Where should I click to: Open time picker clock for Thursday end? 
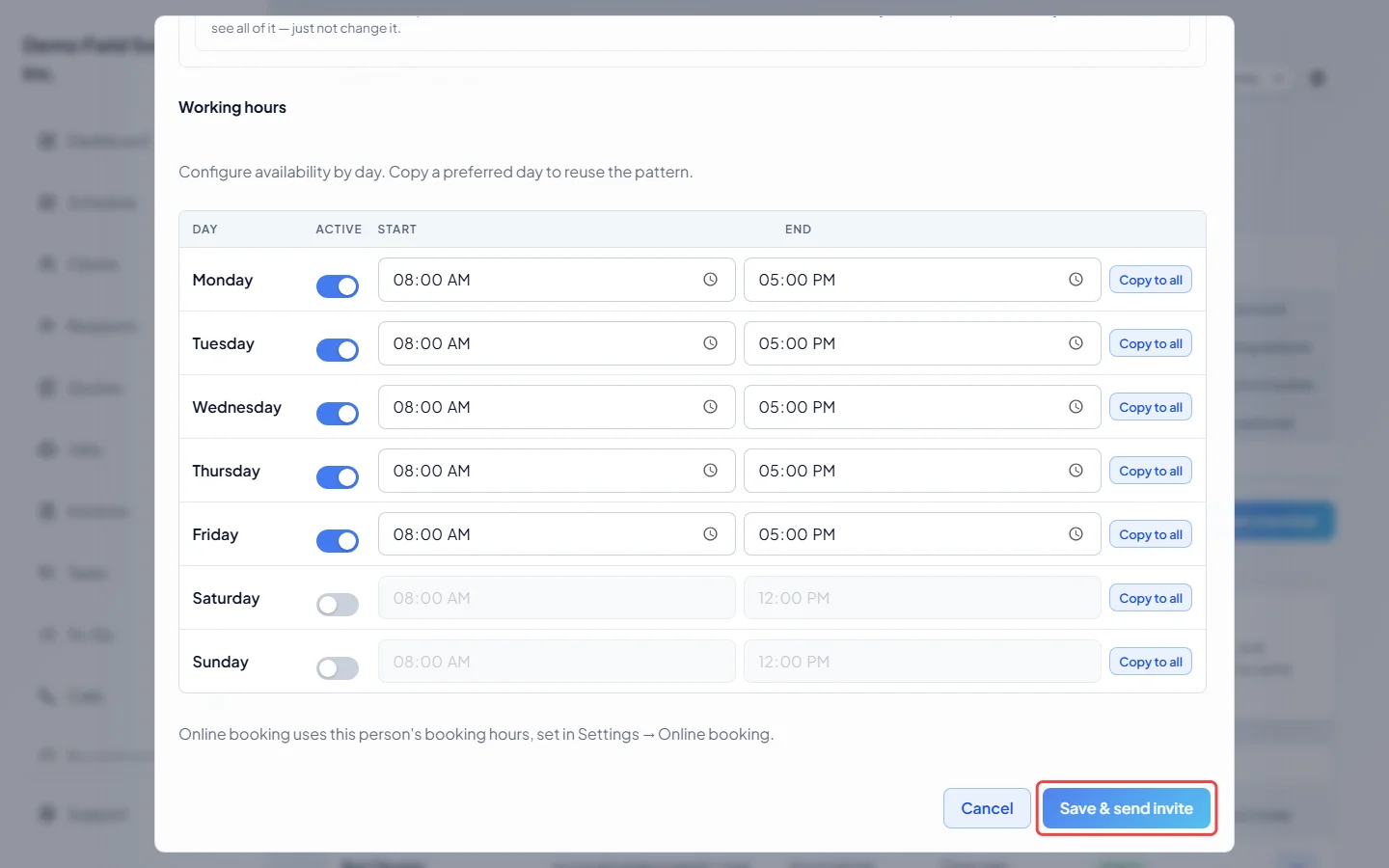coord(1076,471)
